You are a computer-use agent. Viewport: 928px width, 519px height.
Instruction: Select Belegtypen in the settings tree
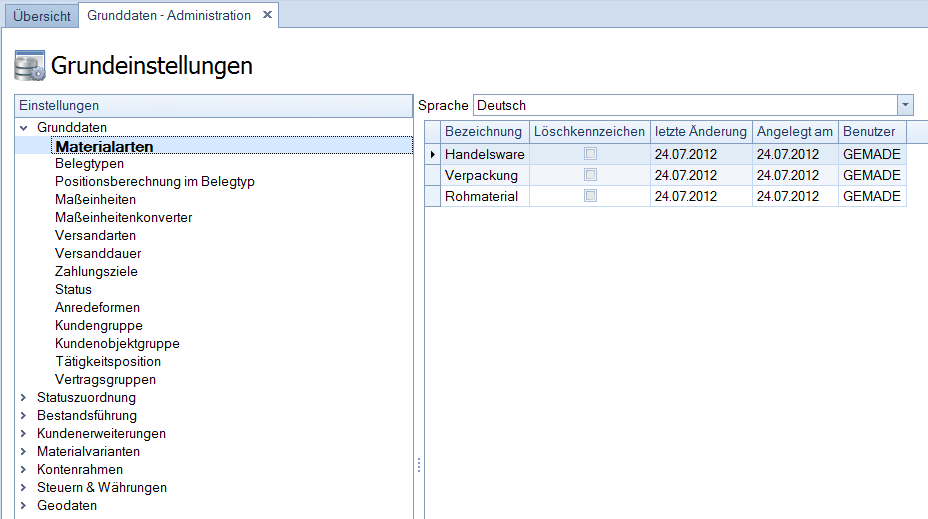click(x=89, y=163)
